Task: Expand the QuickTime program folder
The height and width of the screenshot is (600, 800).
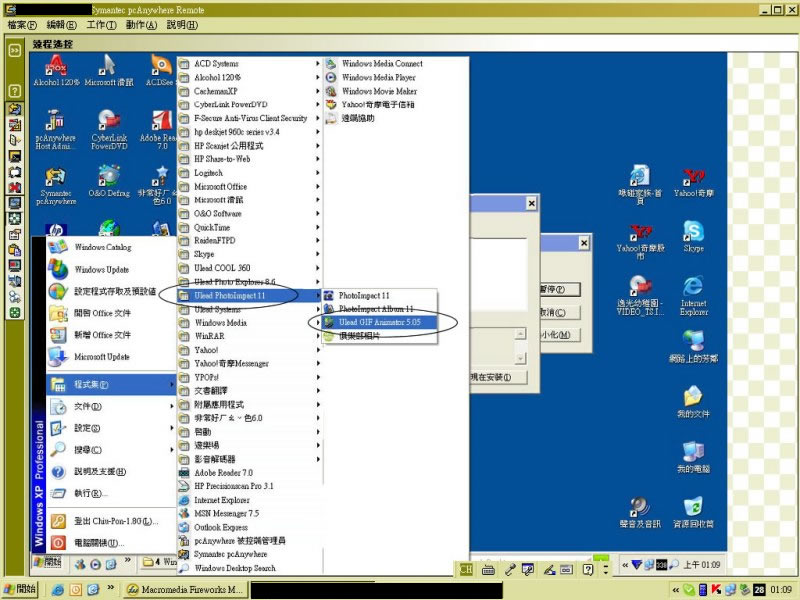Action: click(250, 228)
